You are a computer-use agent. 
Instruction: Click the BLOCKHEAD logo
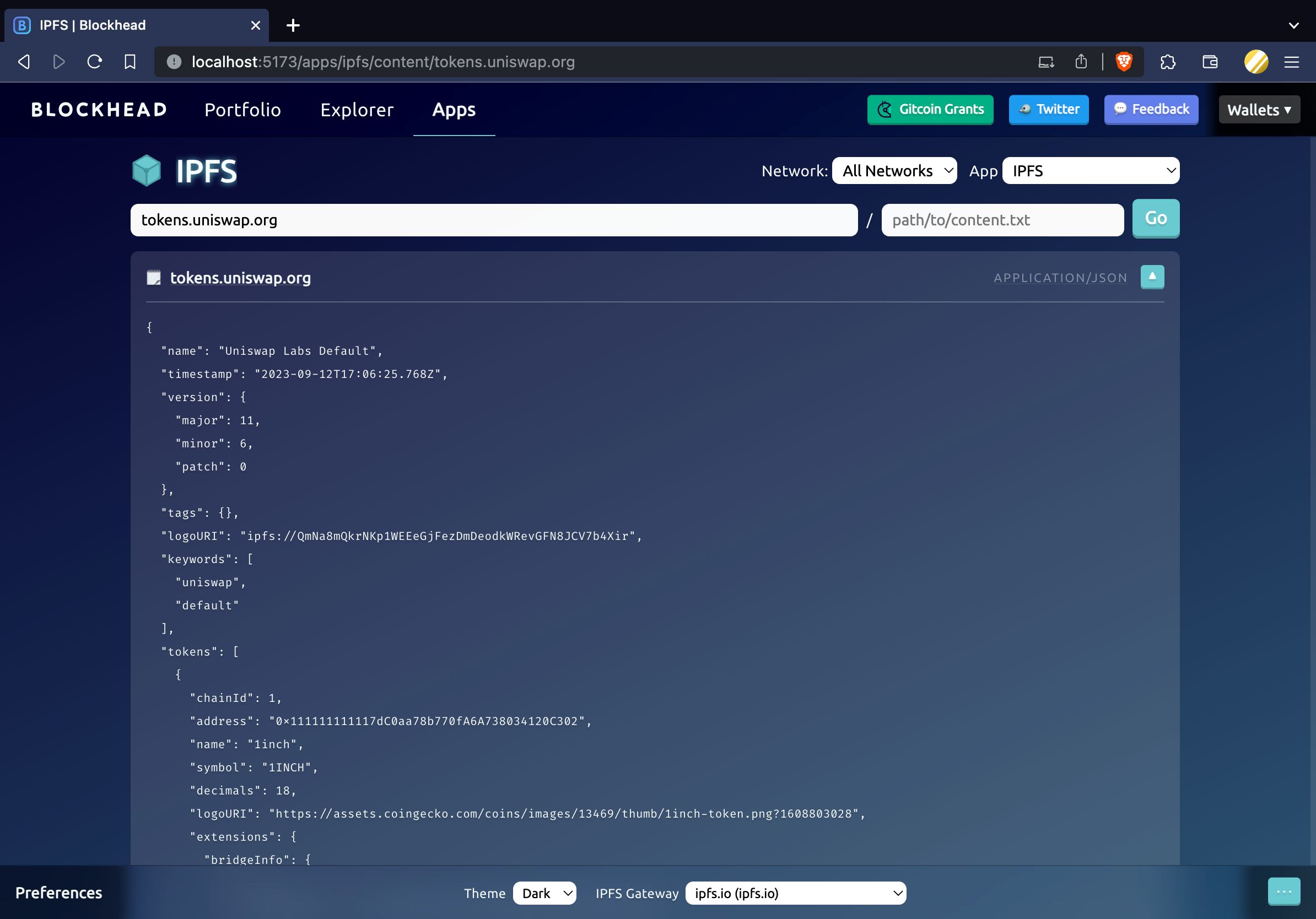99,110
